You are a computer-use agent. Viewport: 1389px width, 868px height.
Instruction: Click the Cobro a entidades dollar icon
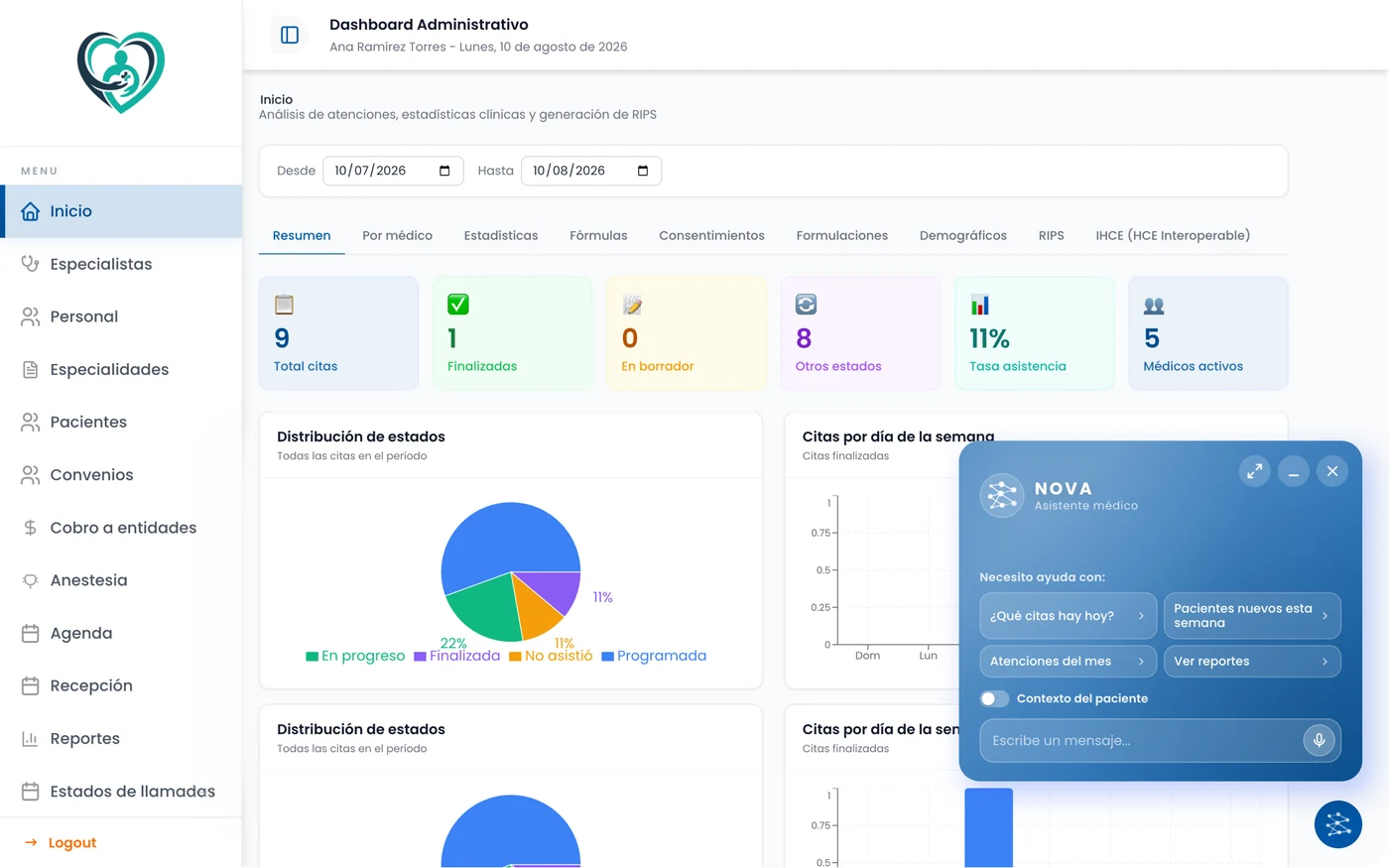[x=31, y=528]
